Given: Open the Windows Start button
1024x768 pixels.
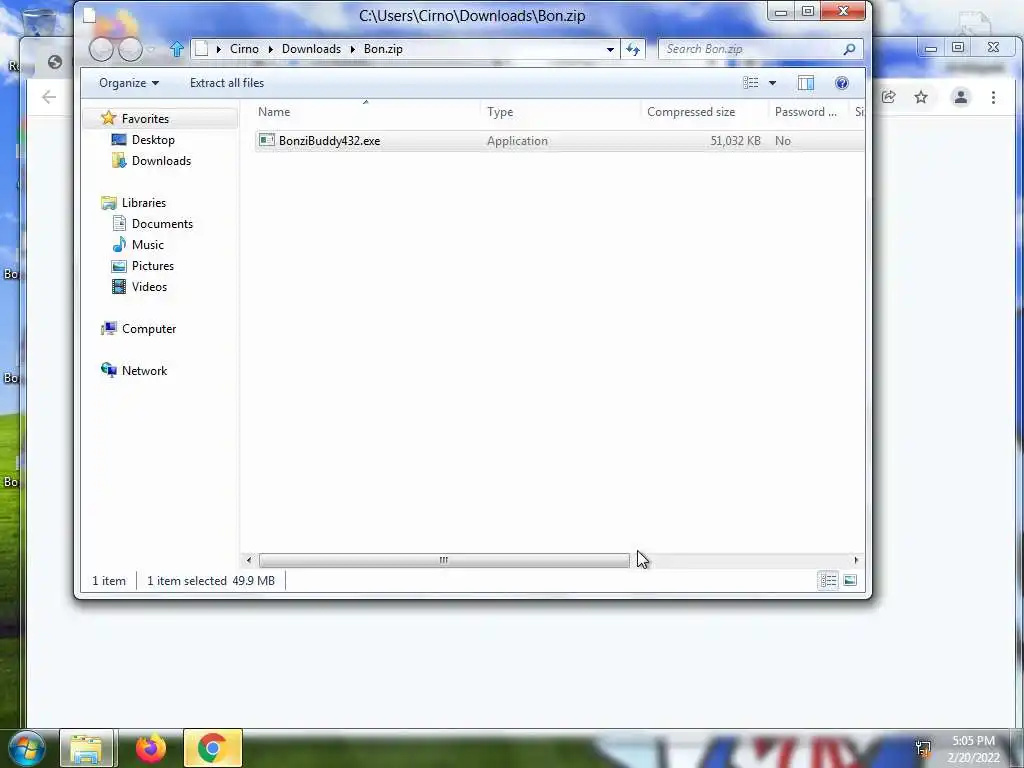Looking at the screenshot, I should 27,749.
